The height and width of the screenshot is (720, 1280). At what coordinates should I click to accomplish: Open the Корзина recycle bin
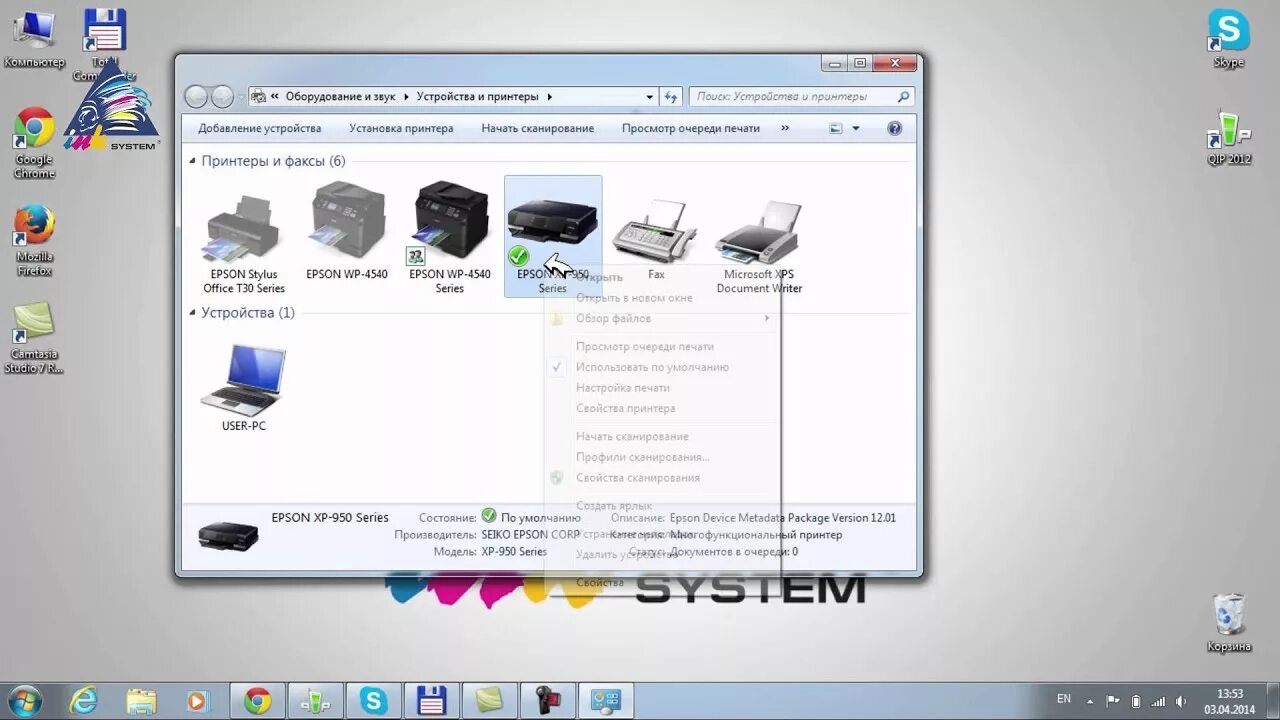[1229, 622]
